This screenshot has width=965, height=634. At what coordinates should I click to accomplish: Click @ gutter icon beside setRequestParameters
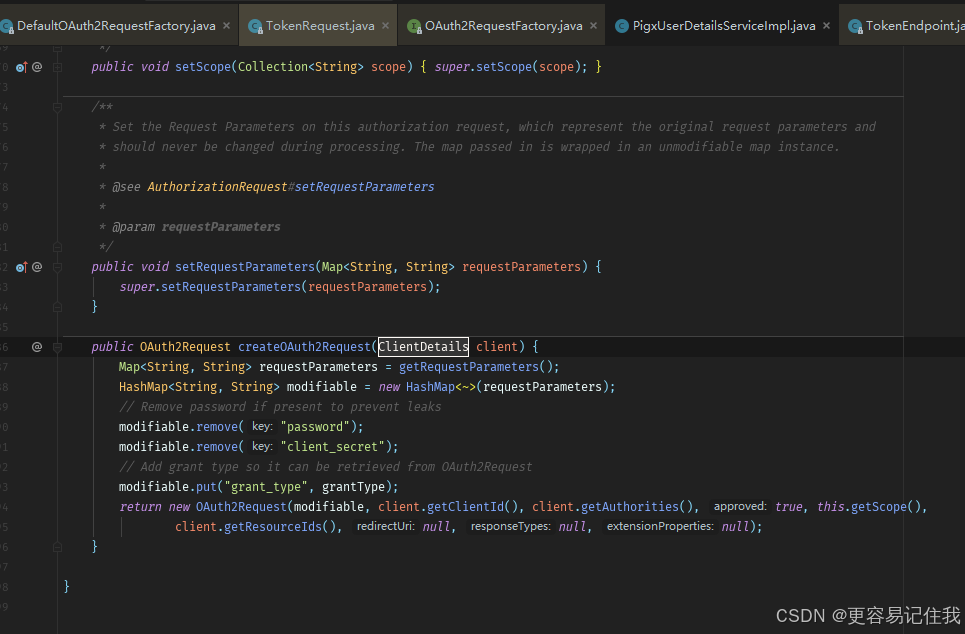coord(37,267)
